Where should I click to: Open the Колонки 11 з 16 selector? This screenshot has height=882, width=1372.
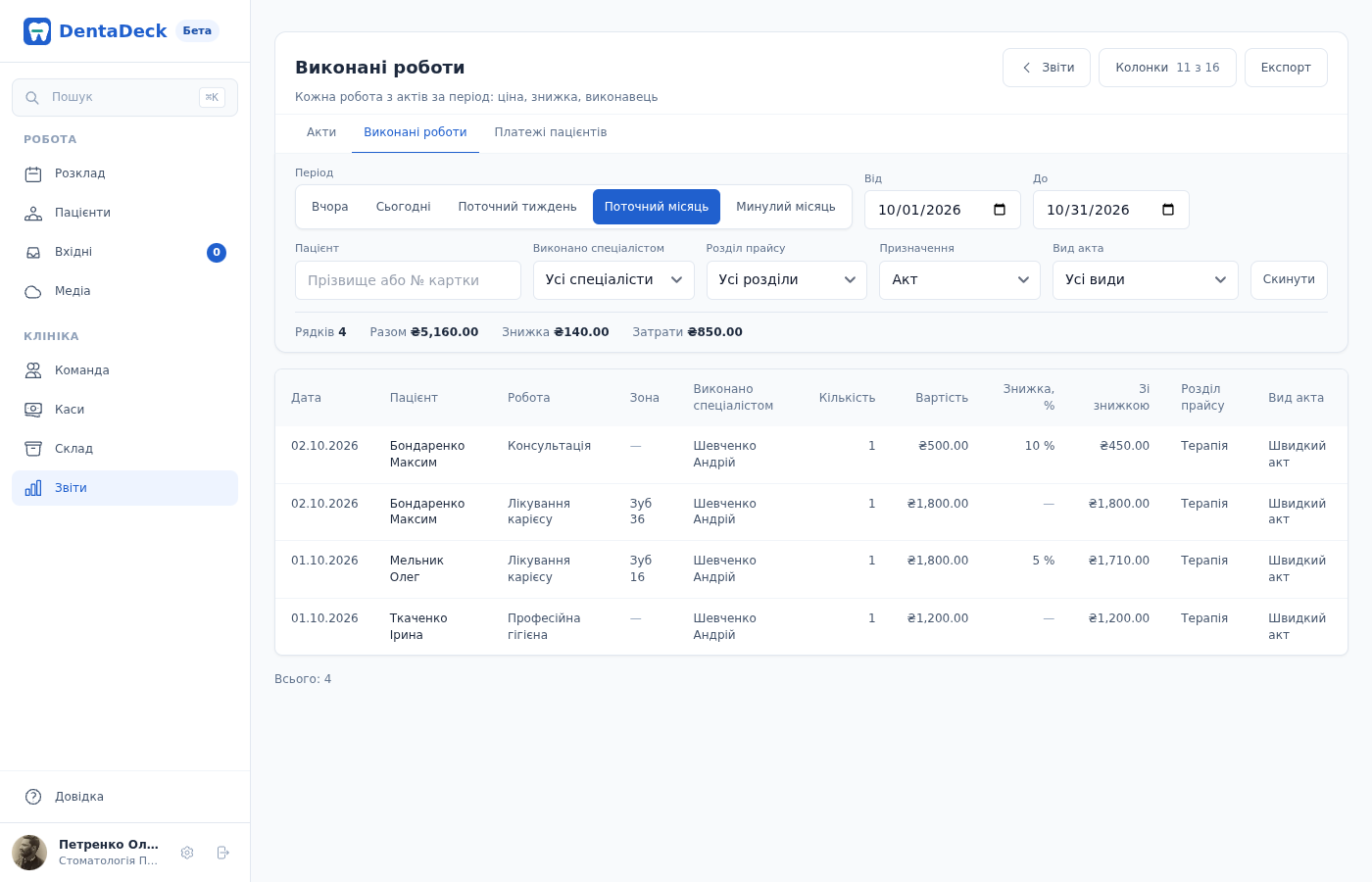click(x=1167, y=68)
